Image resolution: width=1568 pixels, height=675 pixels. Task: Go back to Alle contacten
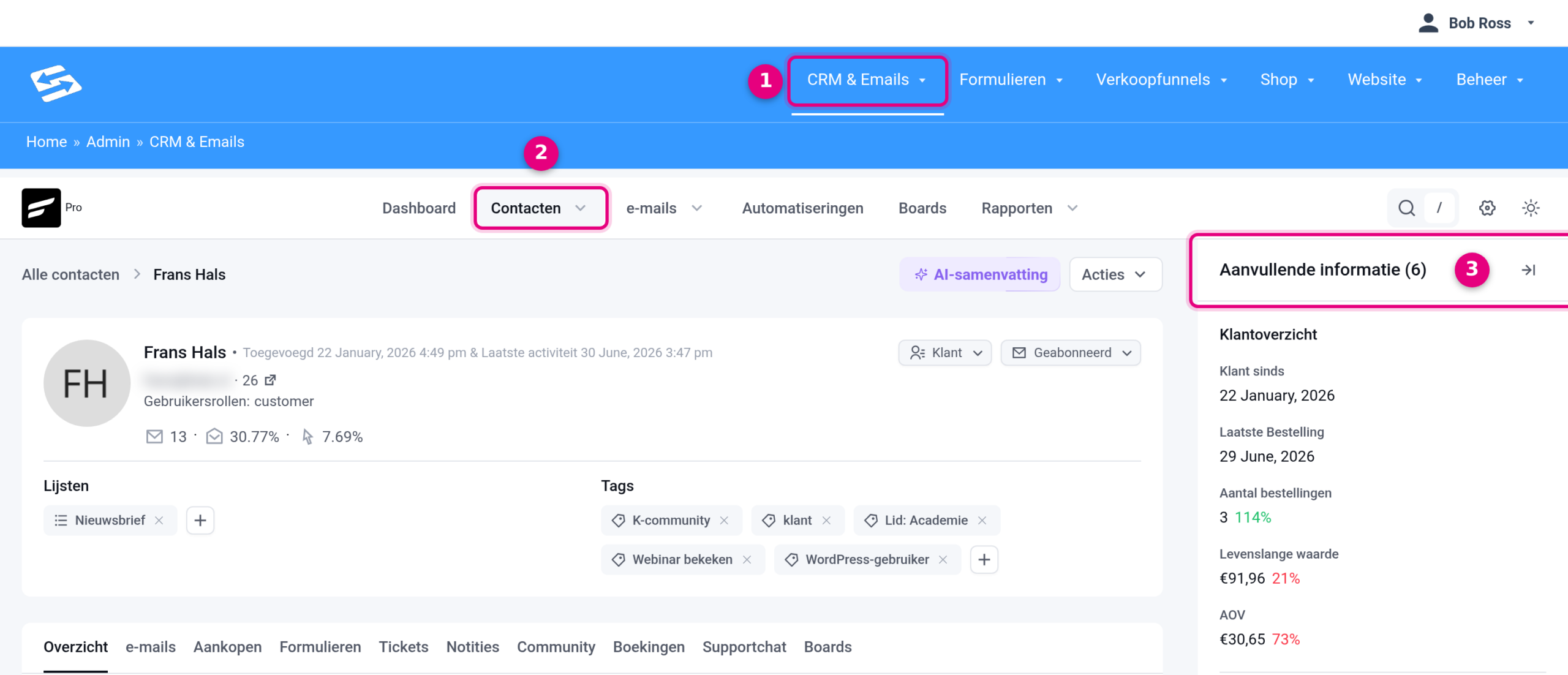[x=70, y=274]
